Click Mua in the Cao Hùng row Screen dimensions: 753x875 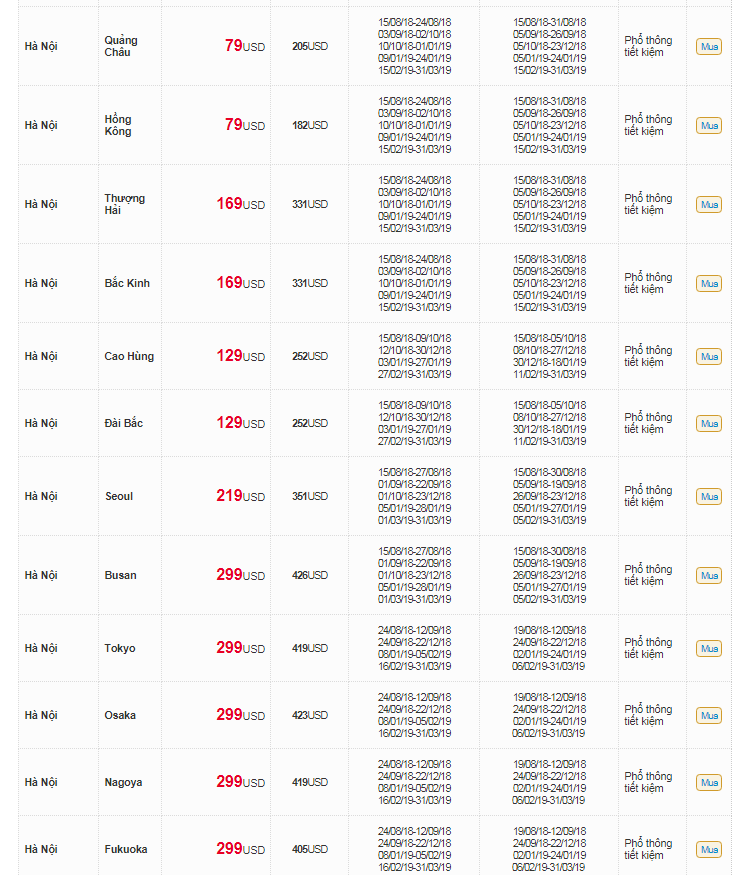click(708, 356)
